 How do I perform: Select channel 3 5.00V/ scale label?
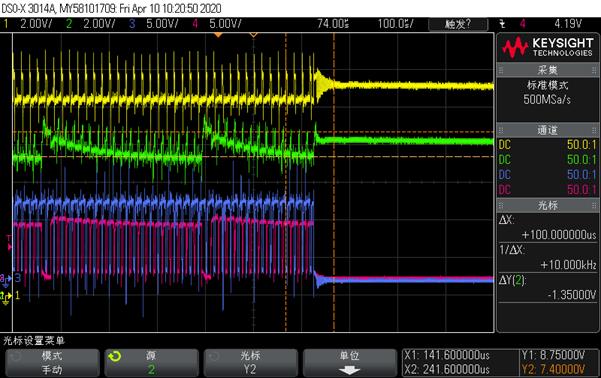click(x=162, y=24)
